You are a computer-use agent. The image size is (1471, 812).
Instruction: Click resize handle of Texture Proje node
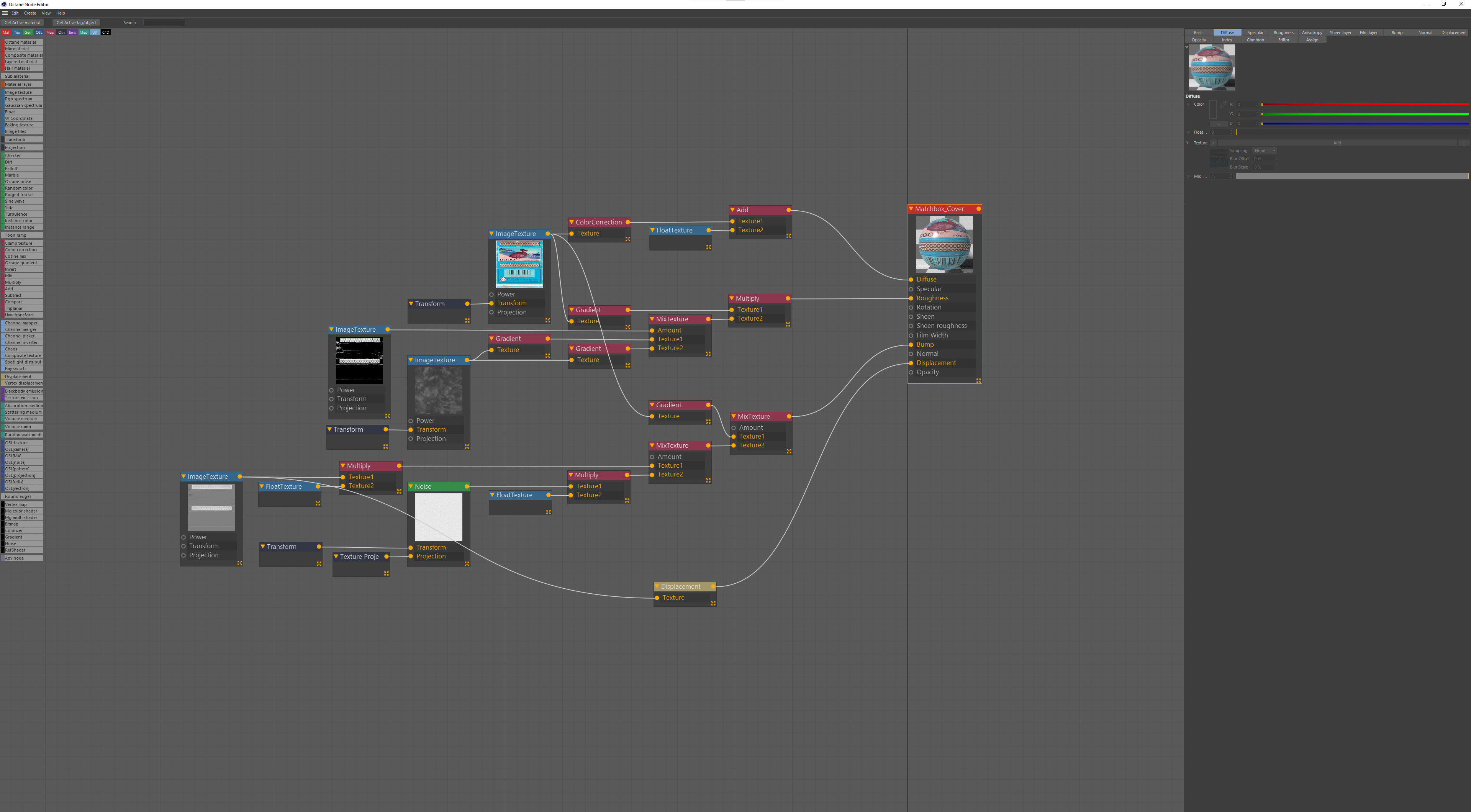pyautogui.click(x=387, y=573)
